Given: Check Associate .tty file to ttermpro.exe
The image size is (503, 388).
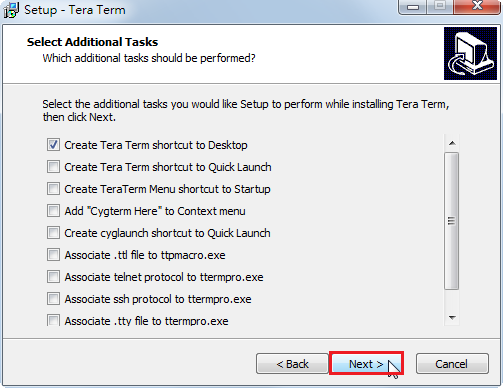Looking at the screenshot, I should point(53,320).
